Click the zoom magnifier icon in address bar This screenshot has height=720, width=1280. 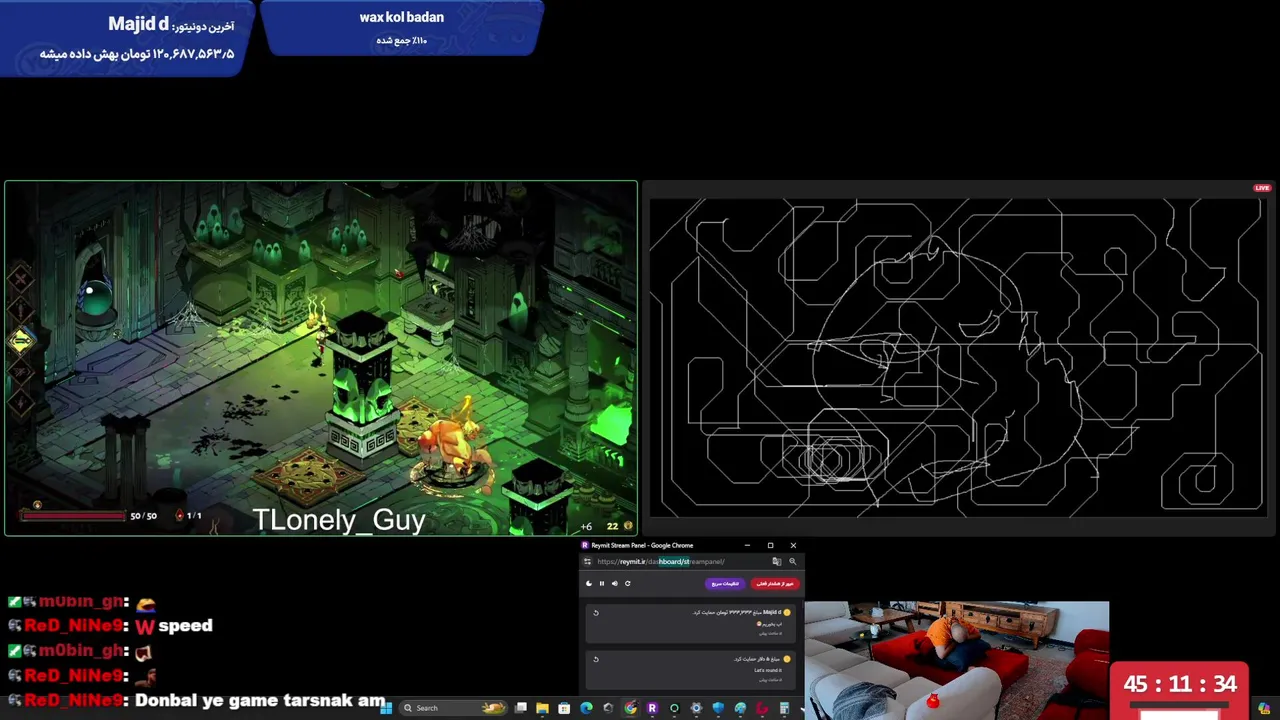(793, 561)
